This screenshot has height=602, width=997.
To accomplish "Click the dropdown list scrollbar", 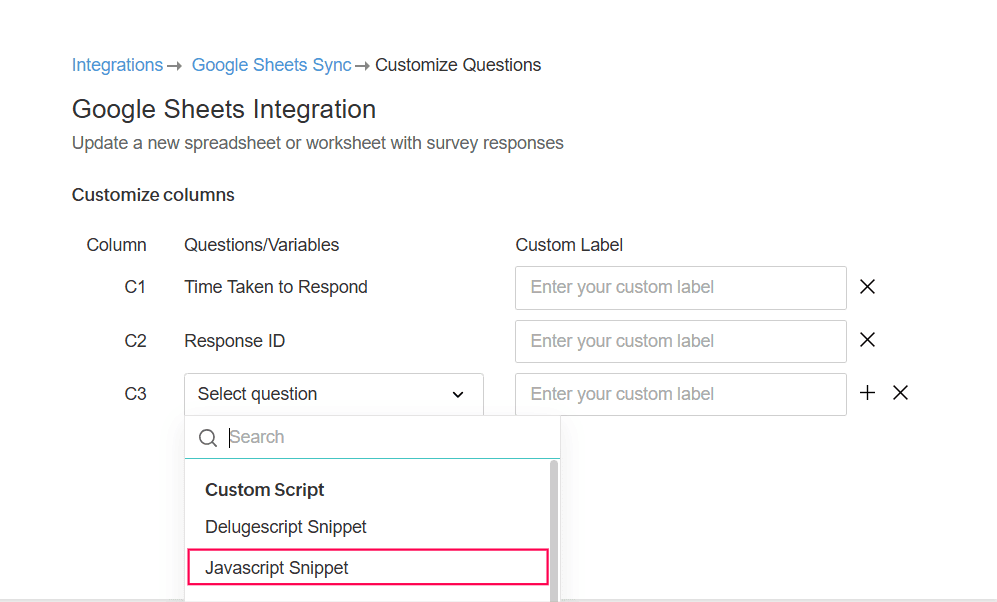I will 554,530.
